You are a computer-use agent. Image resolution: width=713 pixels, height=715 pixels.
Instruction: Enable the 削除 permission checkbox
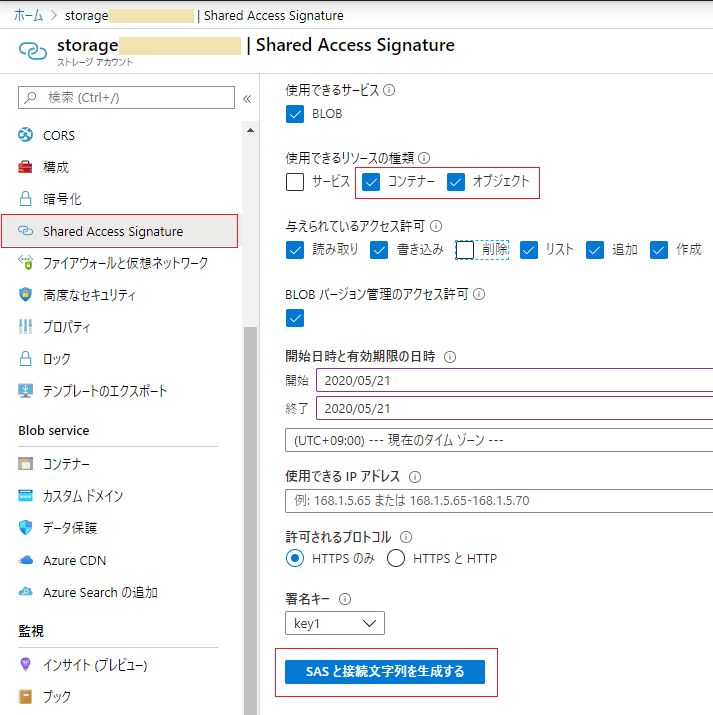coord(465,250)
